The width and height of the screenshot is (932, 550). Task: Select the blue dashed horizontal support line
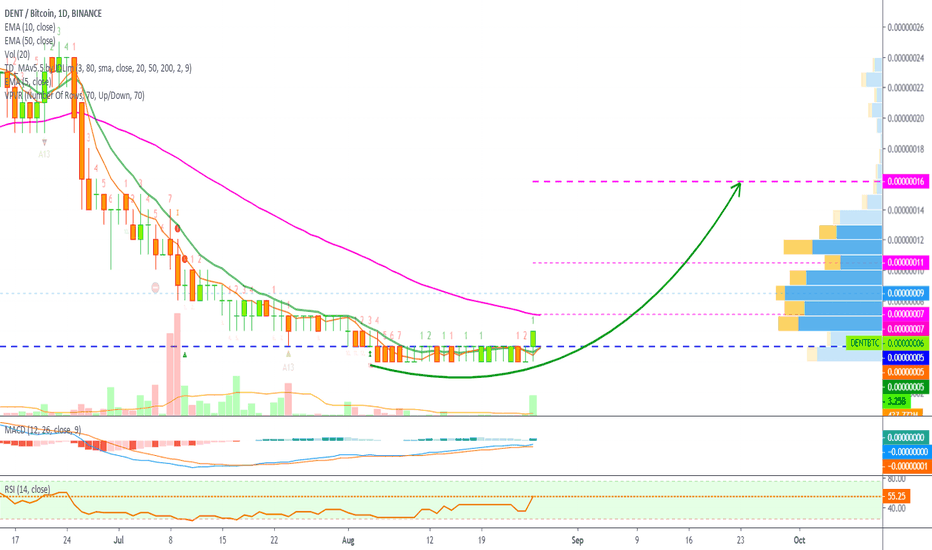440,346
